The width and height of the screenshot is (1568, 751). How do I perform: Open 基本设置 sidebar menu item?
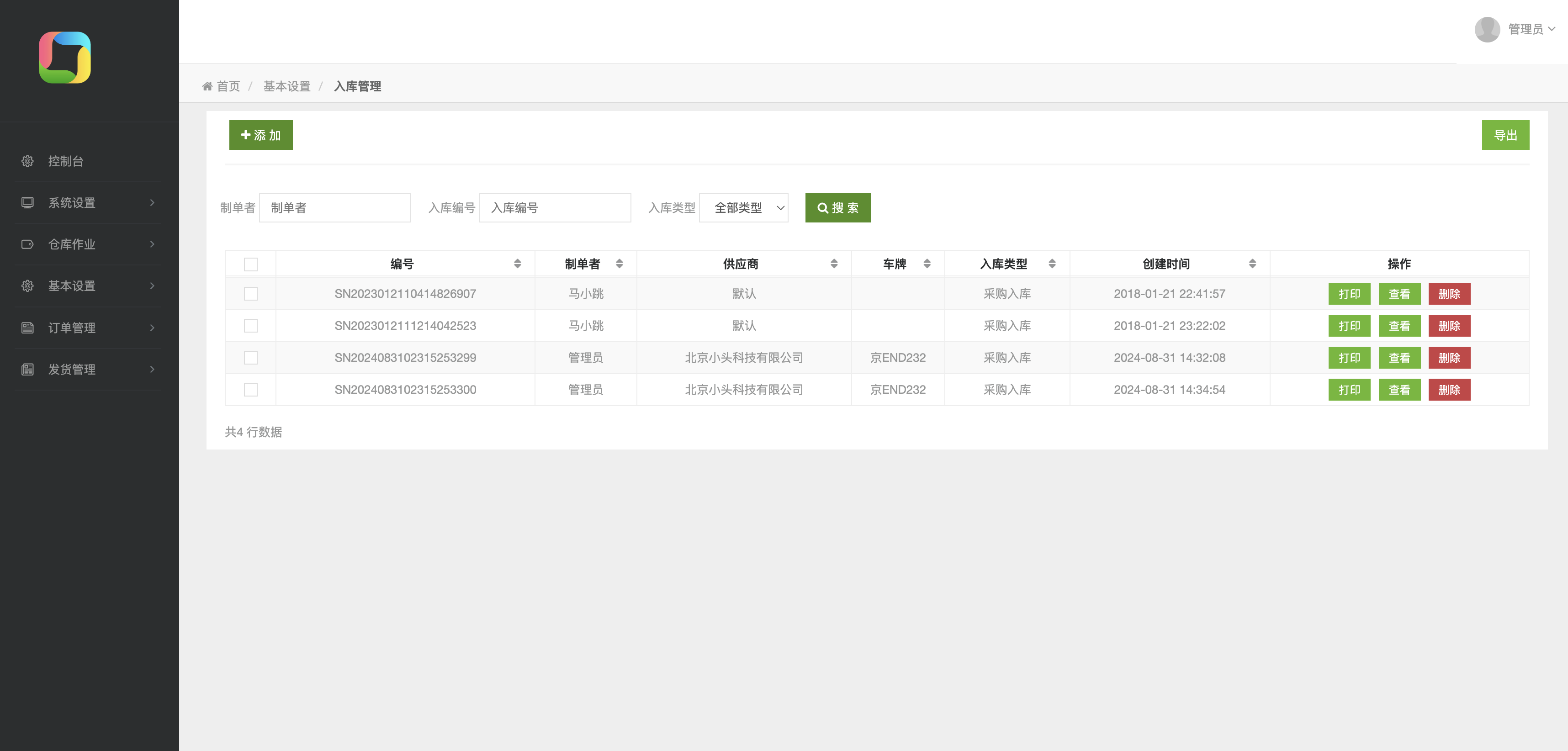click(88, 286)
